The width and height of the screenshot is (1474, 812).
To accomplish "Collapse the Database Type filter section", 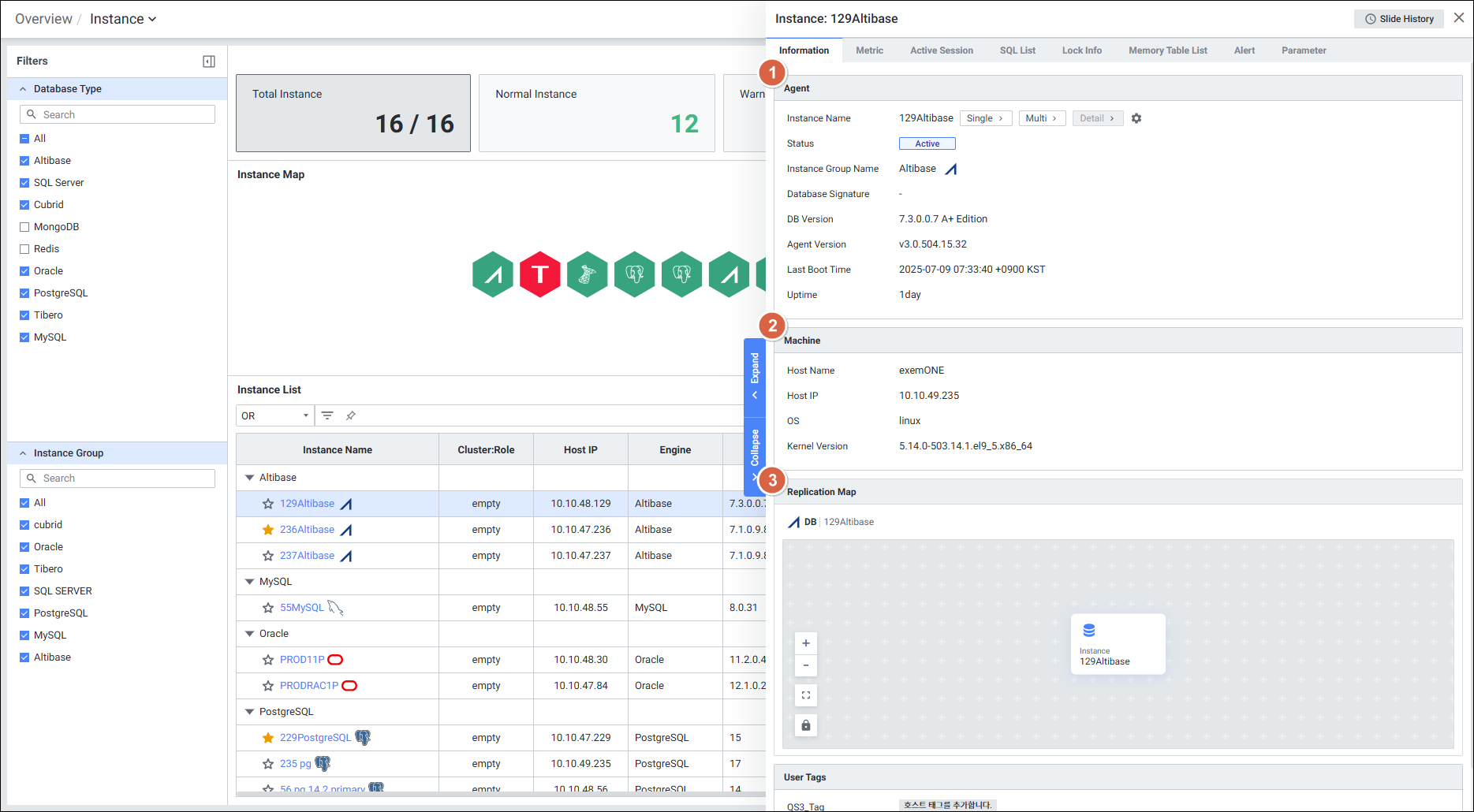I will [x=24, y=89].
